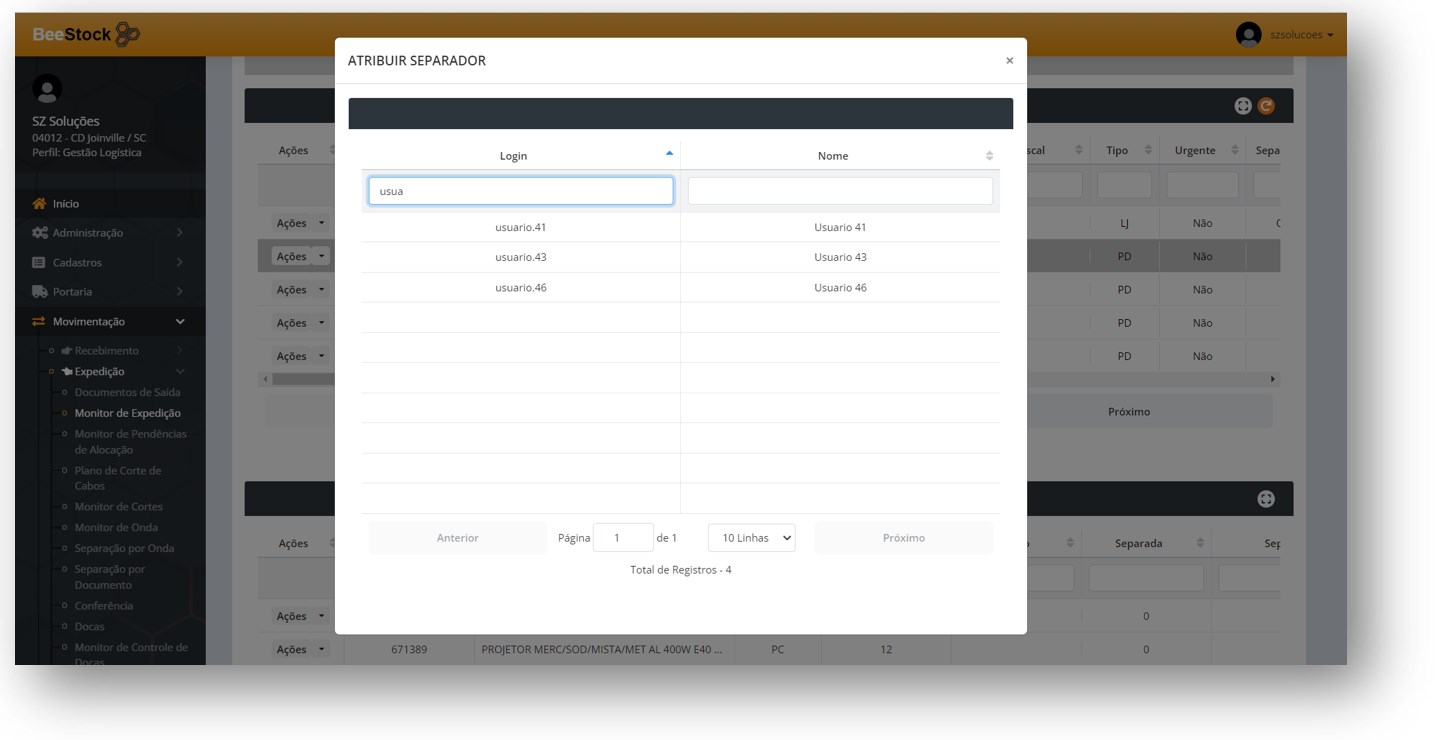The image size is (1448, 740).
Task: Click the Início home icon
Action: coord(40,204)
